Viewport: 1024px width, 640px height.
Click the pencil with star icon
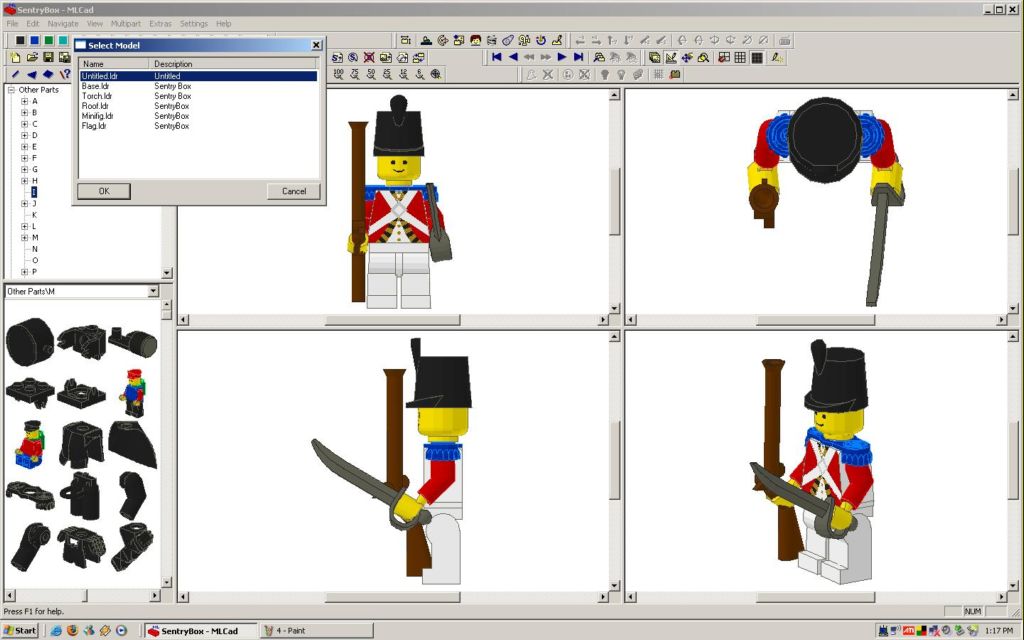(776, 57)
